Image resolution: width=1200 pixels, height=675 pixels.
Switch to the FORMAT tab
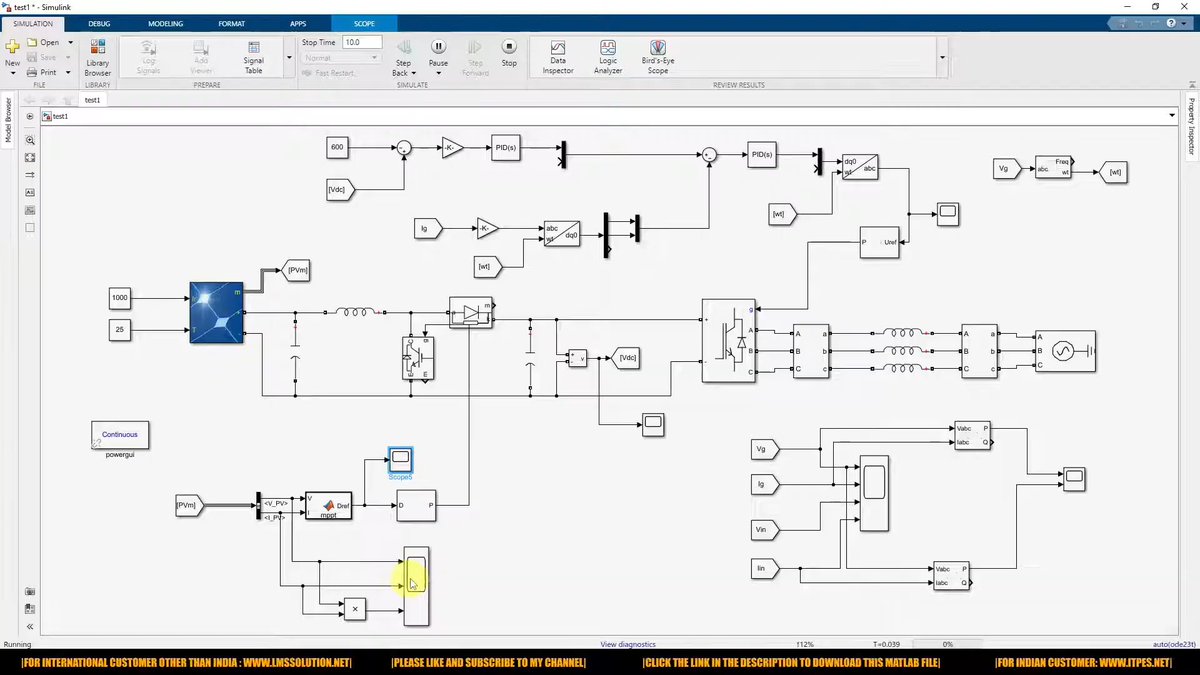click(231, 23)
